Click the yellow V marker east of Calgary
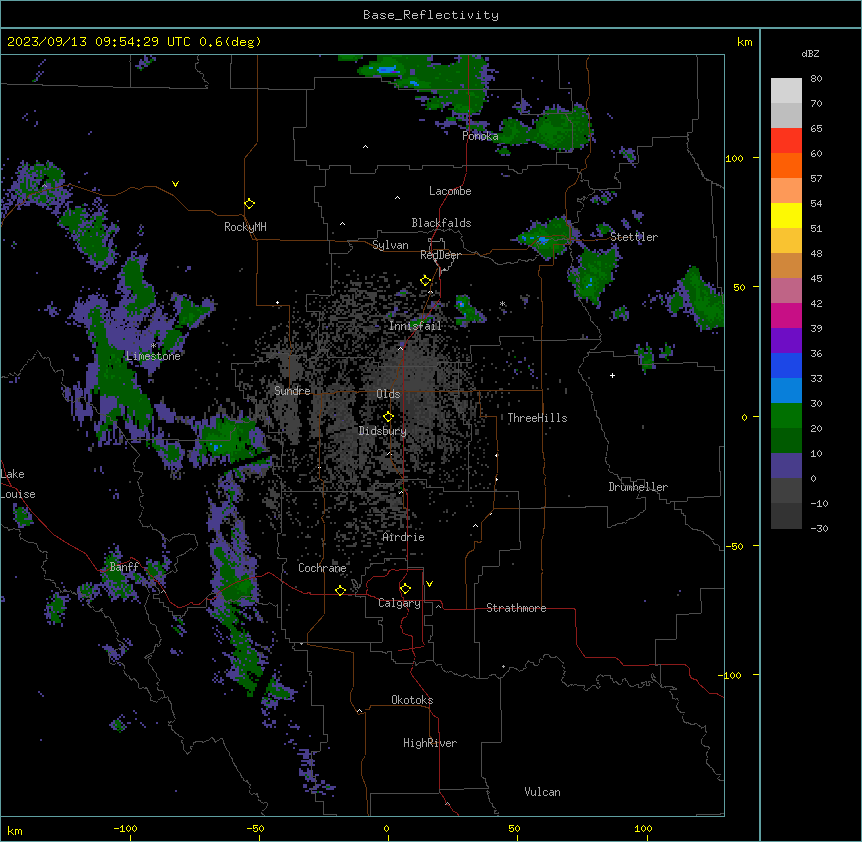862x842 pixels. 429,584
